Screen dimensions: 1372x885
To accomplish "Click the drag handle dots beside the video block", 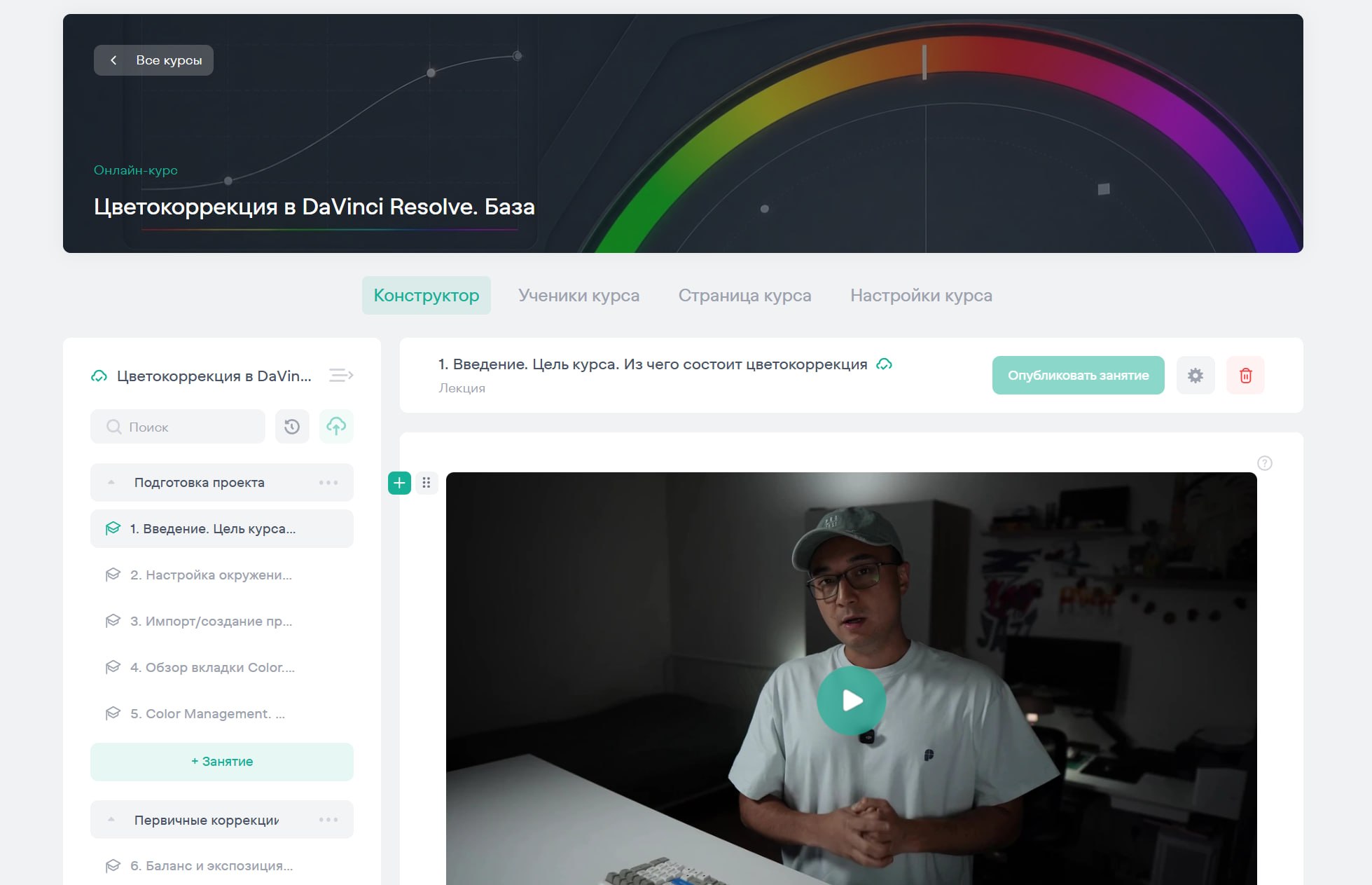I will point(427,483).
